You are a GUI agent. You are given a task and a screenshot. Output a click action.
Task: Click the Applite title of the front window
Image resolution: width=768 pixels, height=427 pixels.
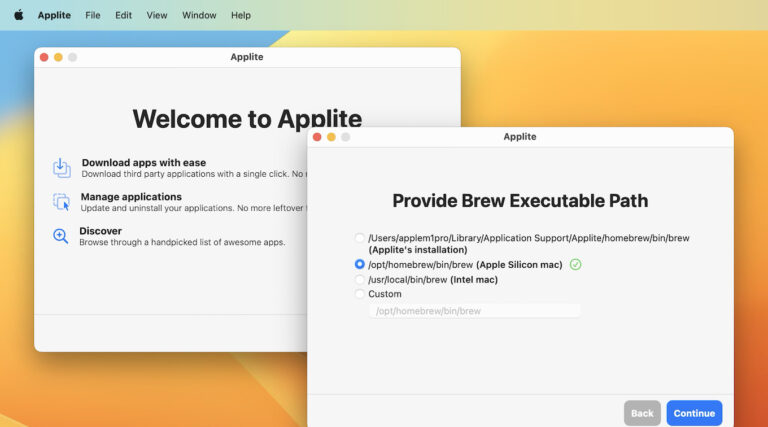click(520, 137)
